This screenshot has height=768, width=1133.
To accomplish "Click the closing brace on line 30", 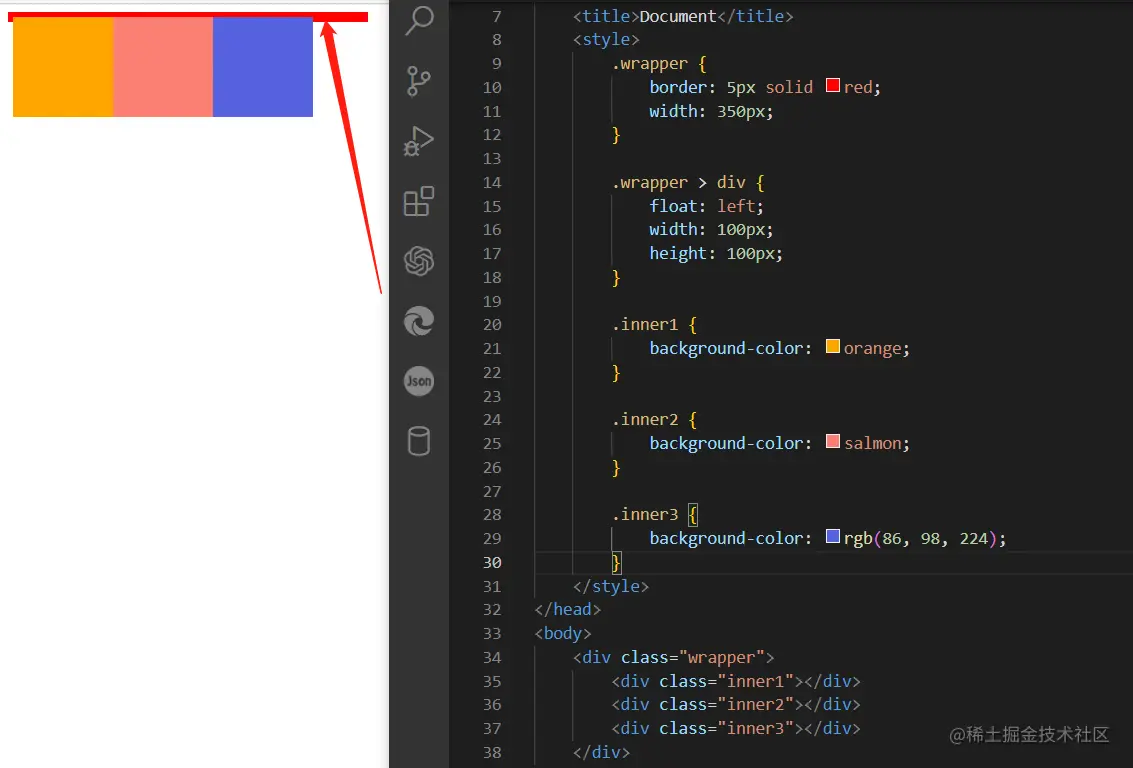I will pyautogui.click(x=616, y=562).
